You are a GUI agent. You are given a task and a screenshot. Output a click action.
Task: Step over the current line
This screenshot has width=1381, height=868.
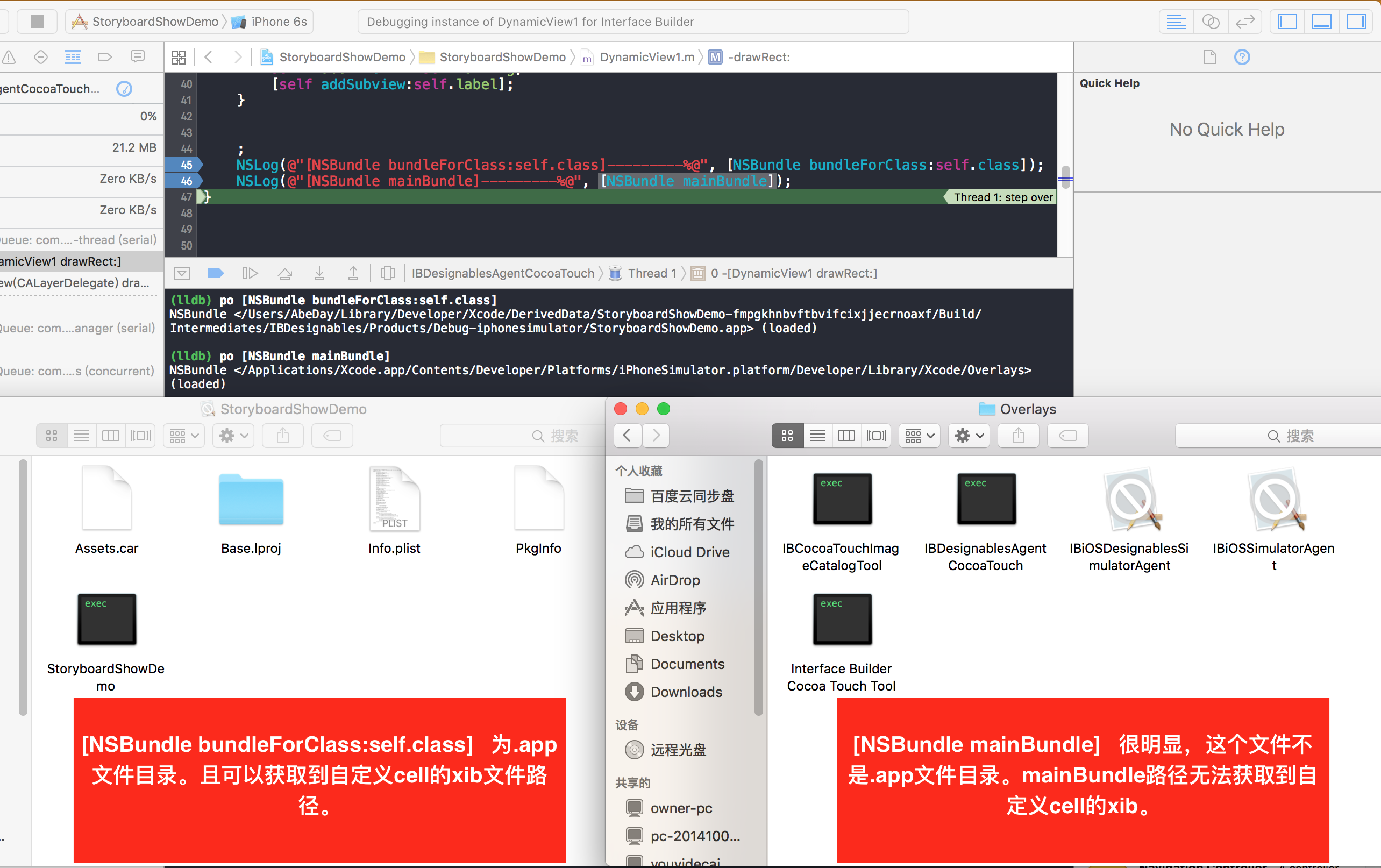pyautogui.click(x=285, y=273)
